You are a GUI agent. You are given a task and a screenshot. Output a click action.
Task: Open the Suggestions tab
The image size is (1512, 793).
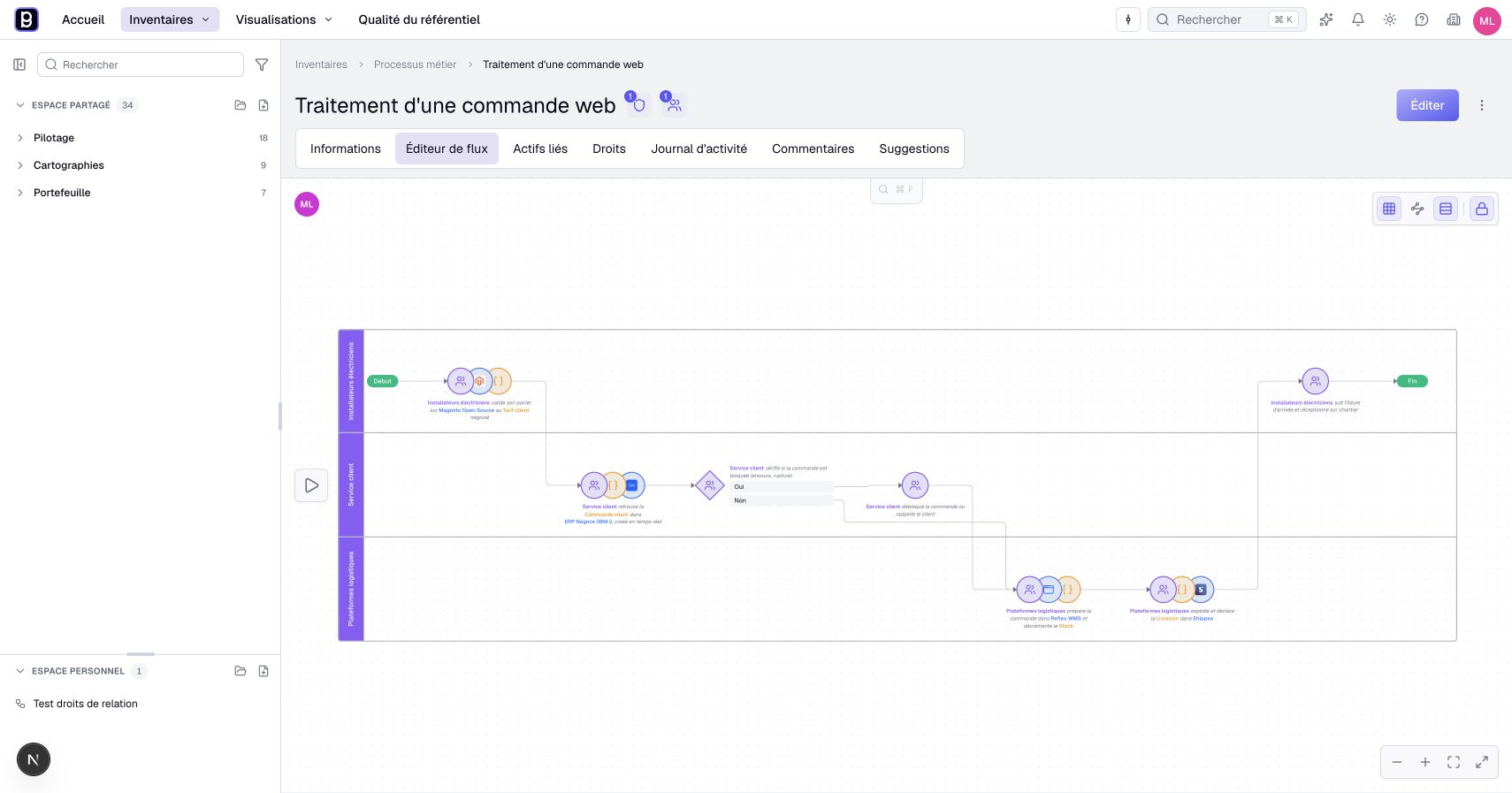click(914, 149)
